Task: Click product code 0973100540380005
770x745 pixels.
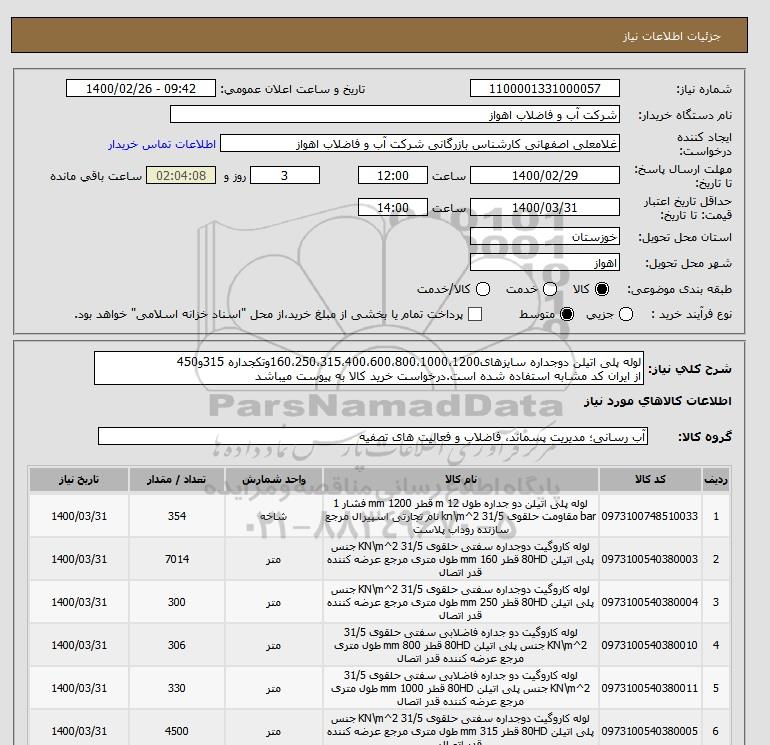Action: 650,731
